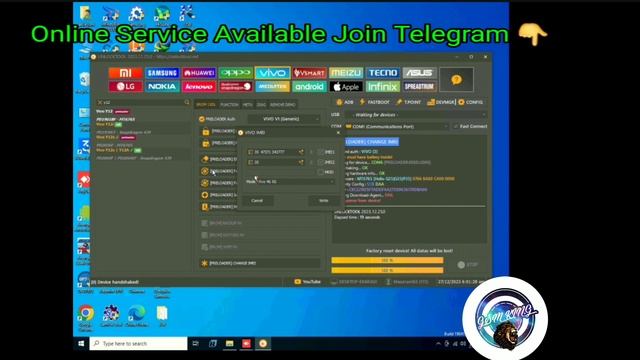This screenshot has height=360, width=640.
Task: Open the USB 'waiting for devices' dropdown
Action: (x=416, y=115)
